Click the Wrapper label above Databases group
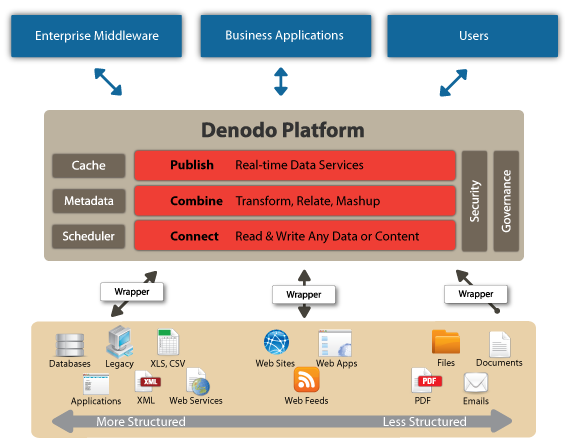565x446 pixels. point(132,292)
